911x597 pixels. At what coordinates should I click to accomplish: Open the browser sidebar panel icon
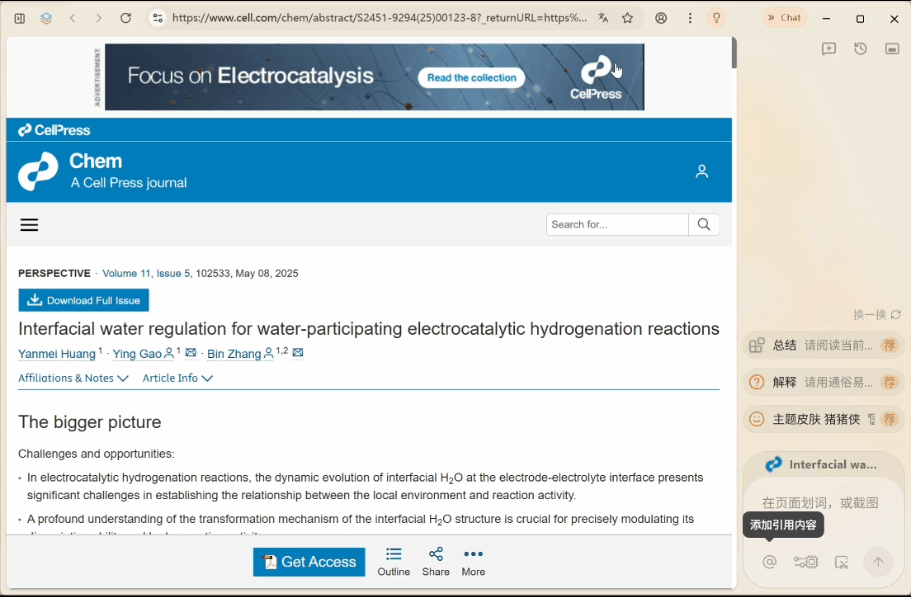click(x=20, y=18)
